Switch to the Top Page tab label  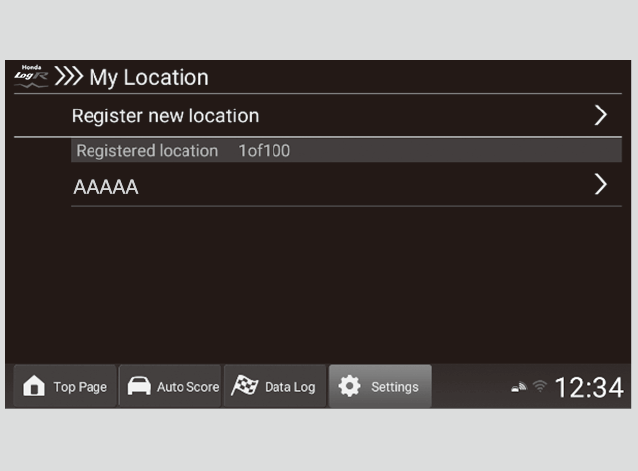pyautogui.click(x=80, y=387)
